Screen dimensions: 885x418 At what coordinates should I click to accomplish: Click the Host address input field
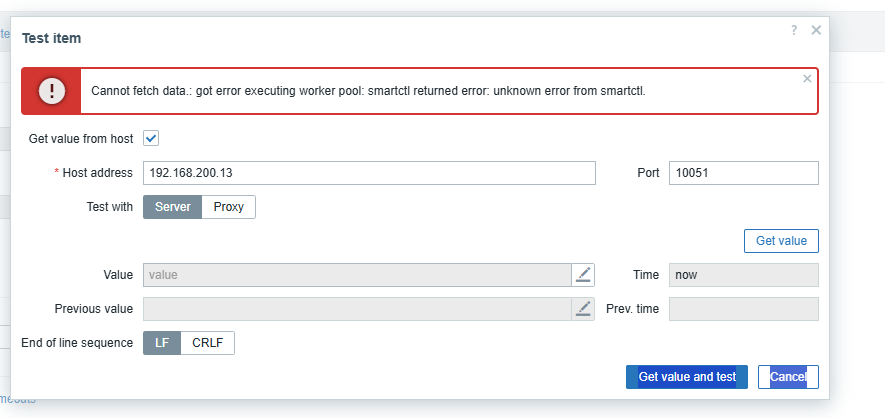369,173
